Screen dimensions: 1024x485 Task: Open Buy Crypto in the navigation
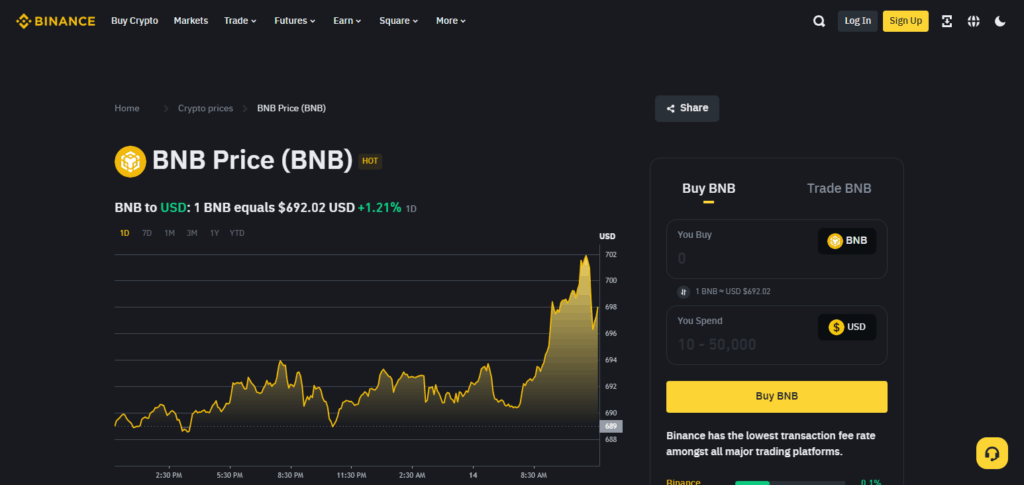[x=135, y=21]
